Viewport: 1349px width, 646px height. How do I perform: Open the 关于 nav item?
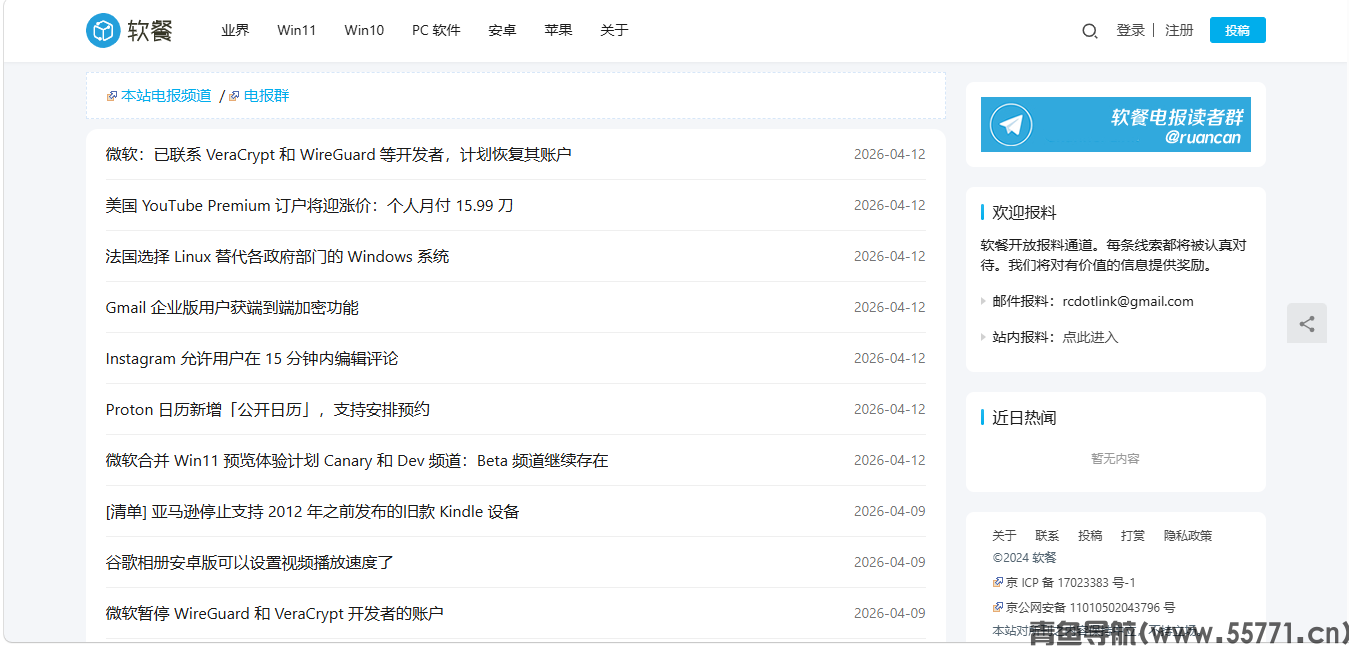pyautogui.click(x=614, y=30)
